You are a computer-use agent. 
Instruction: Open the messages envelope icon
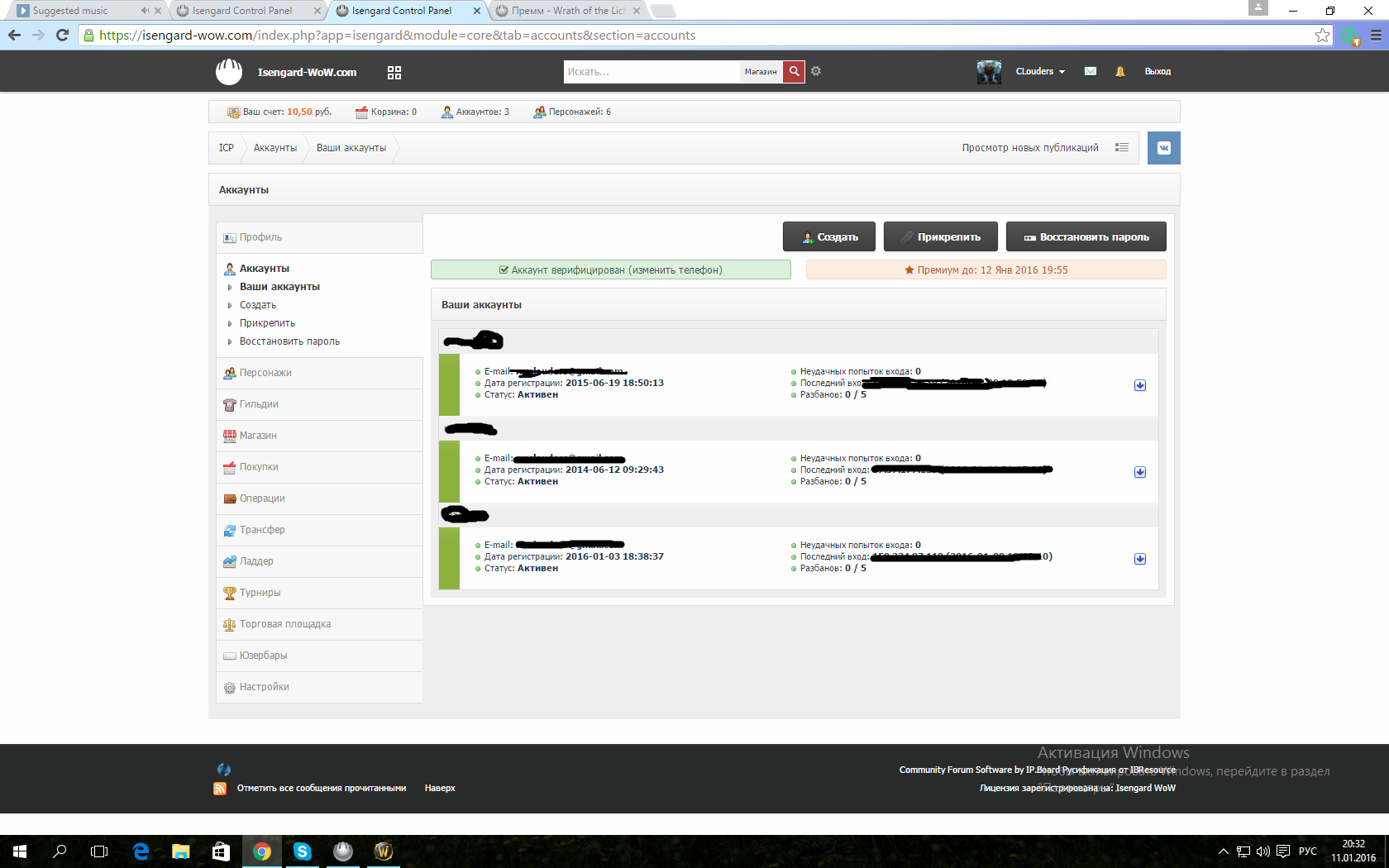click(1091, 71)
